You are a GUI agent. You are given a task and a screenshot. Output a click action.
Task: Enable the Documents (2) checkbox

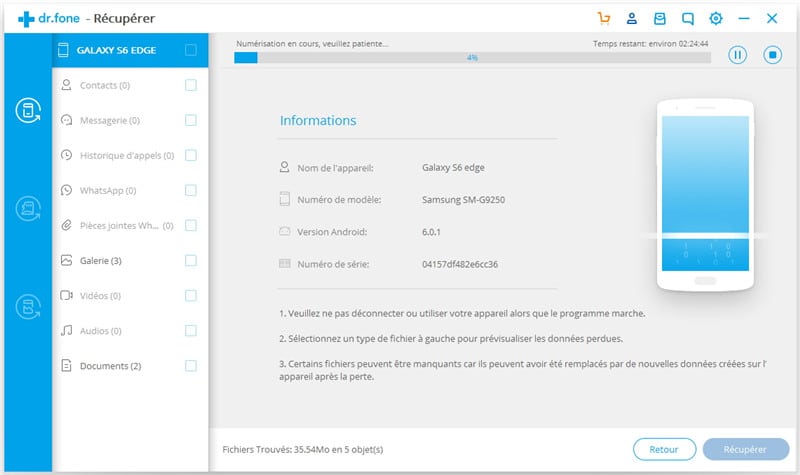[x=191, y=366]
